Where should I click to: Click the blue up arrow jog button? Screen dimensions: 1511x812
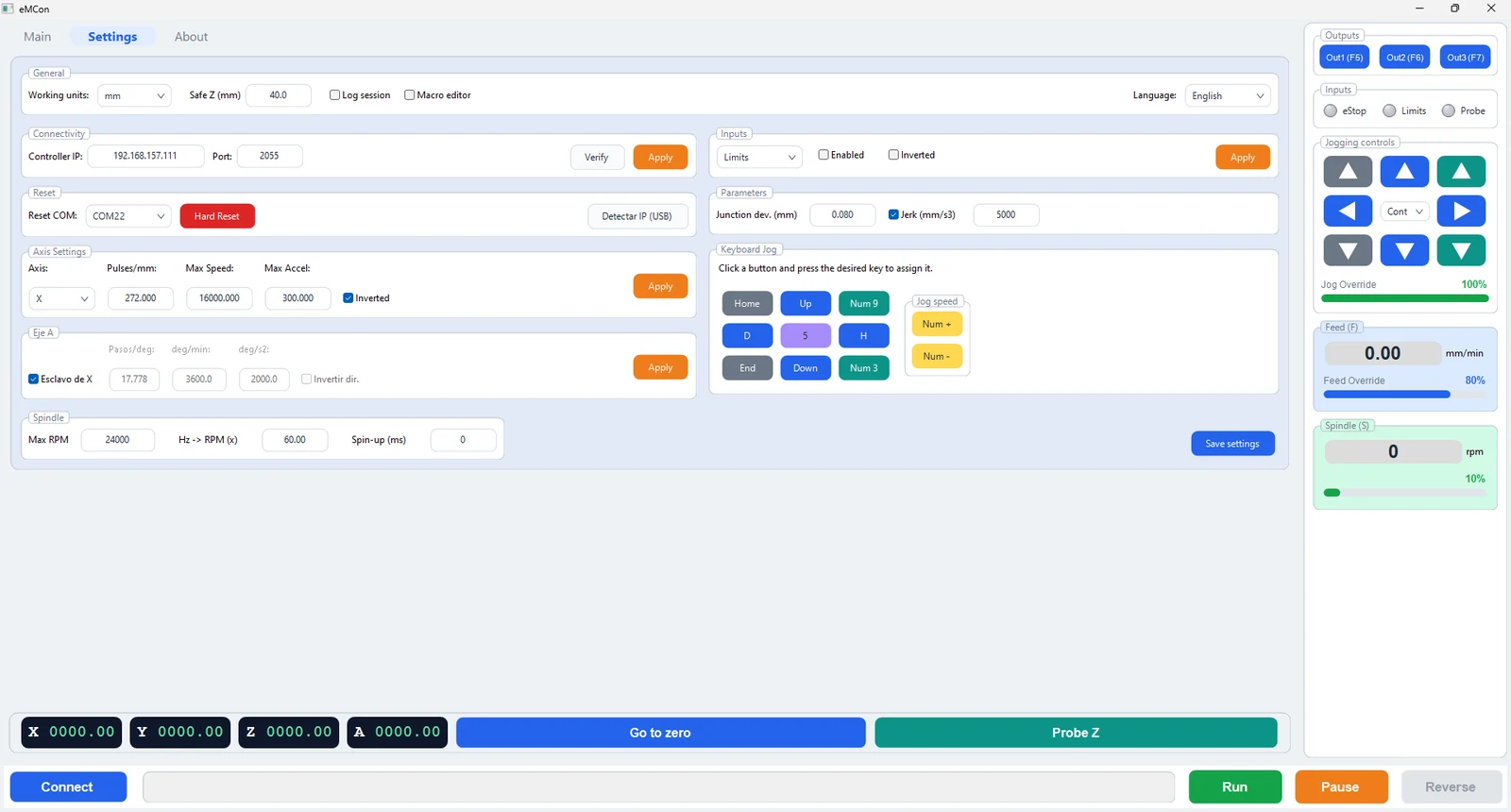pos(1404,172)
